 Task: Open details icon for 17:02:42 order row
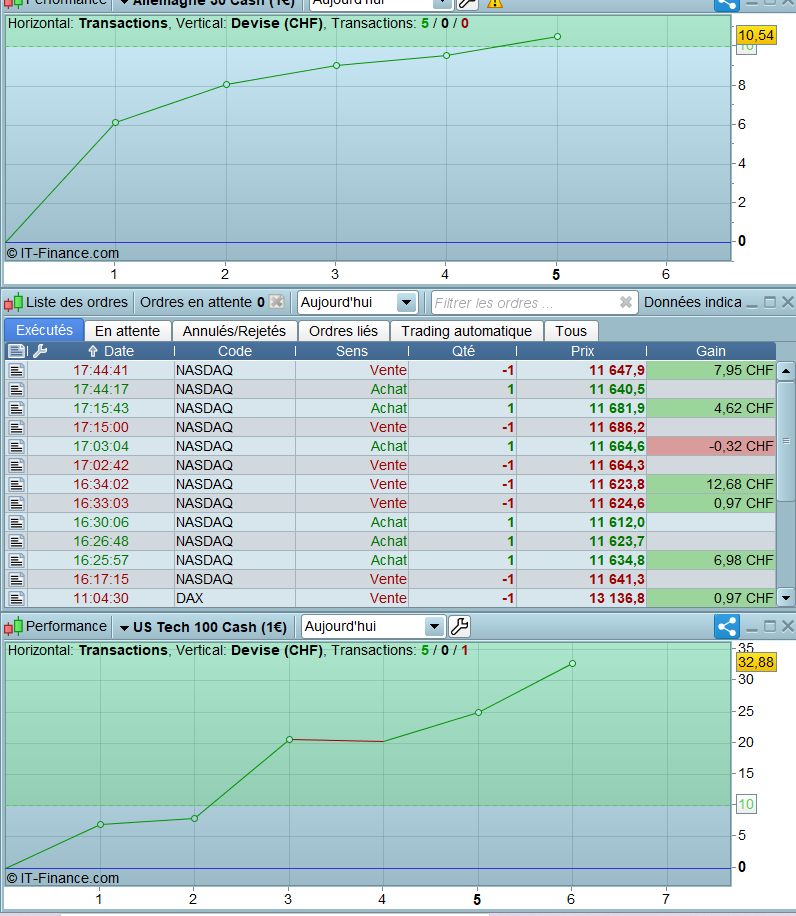click(16, 465)
